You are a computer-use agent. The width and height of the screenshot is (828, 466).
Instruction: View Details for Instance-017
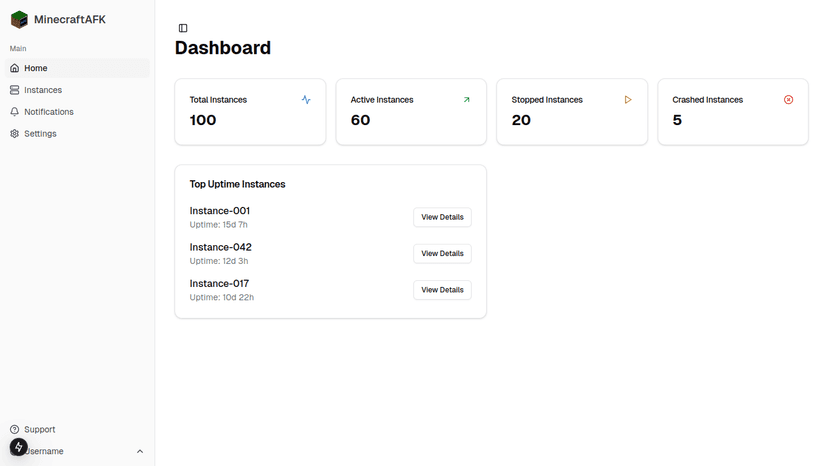(x=442, y=290)
